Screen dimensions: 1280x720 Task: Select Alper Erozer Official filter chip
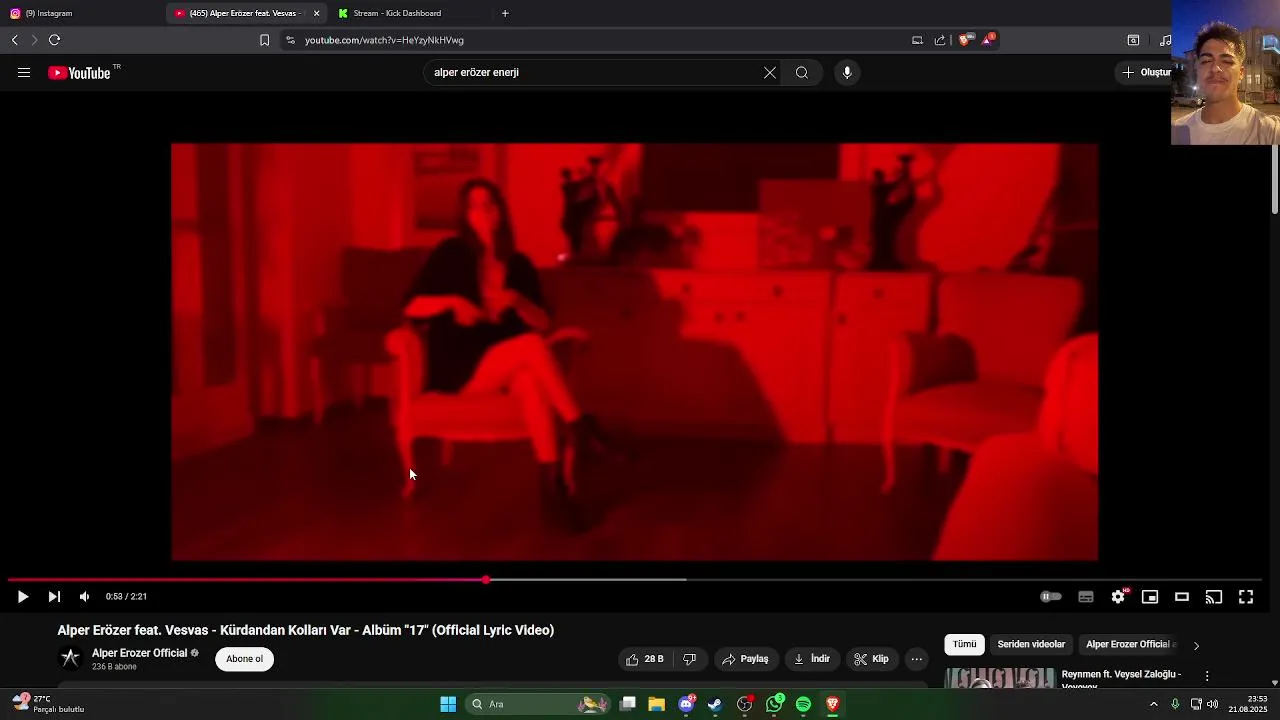pyautogui.click(x=1130, y=645)
